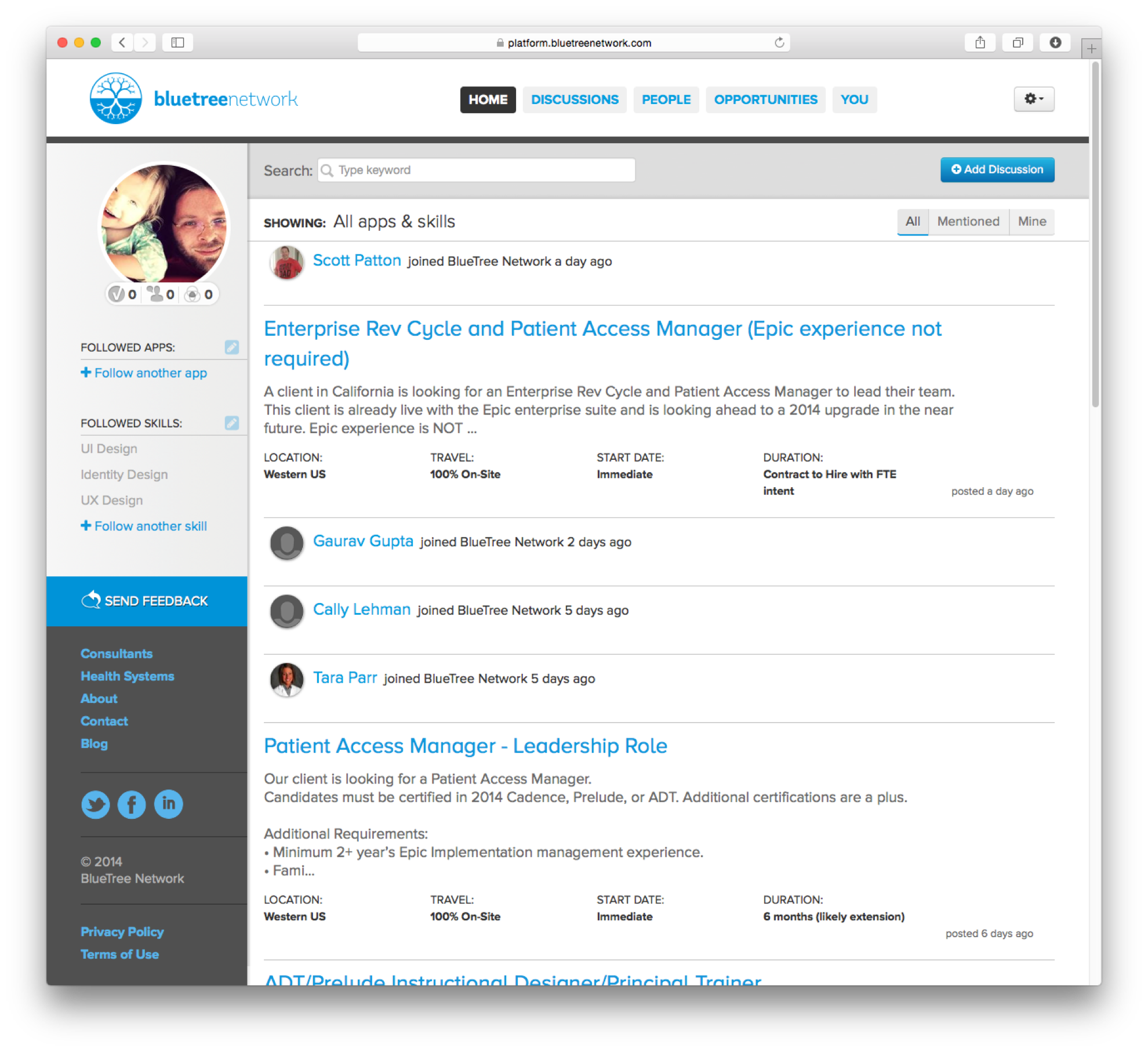The image size is (1148, 1052).
Task: Click the third profile stats counter icon
Action: (x=192, y=295)
